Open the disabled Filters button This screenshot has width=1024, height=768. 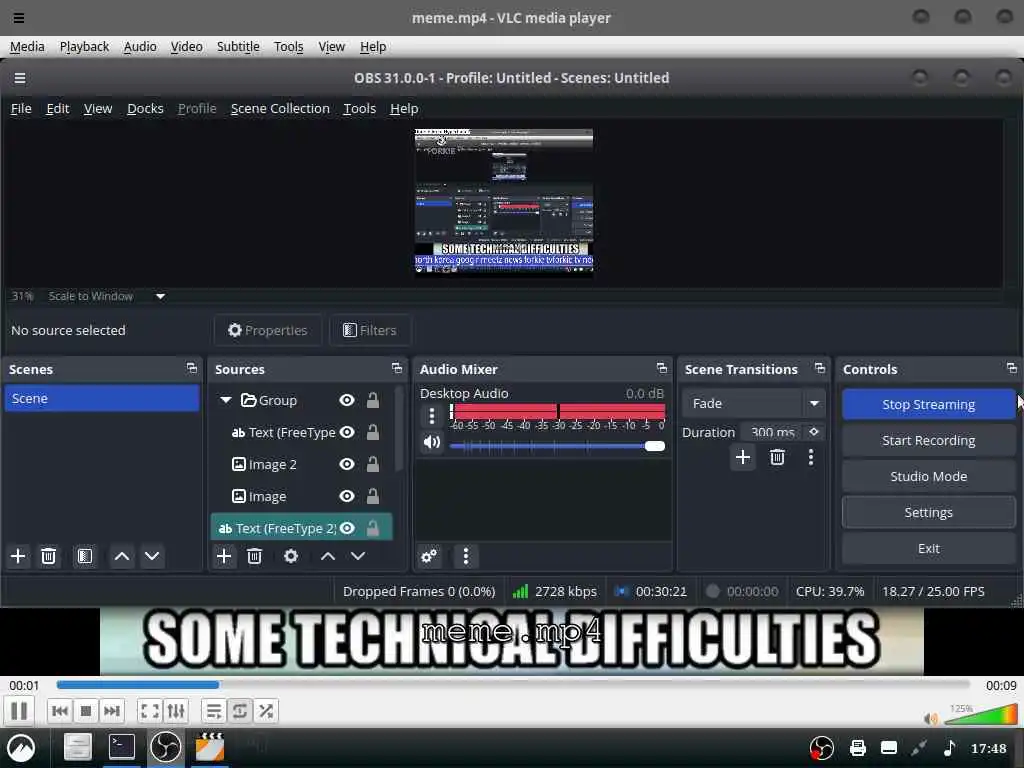[370, 330]
